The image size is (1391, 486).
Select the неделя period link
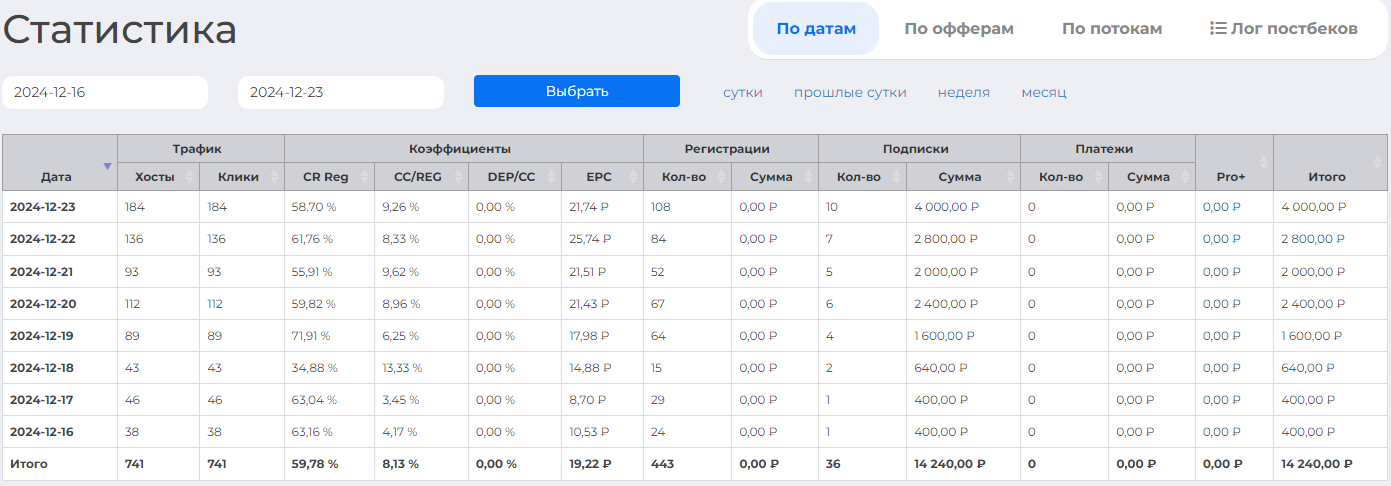pos(964,92)
